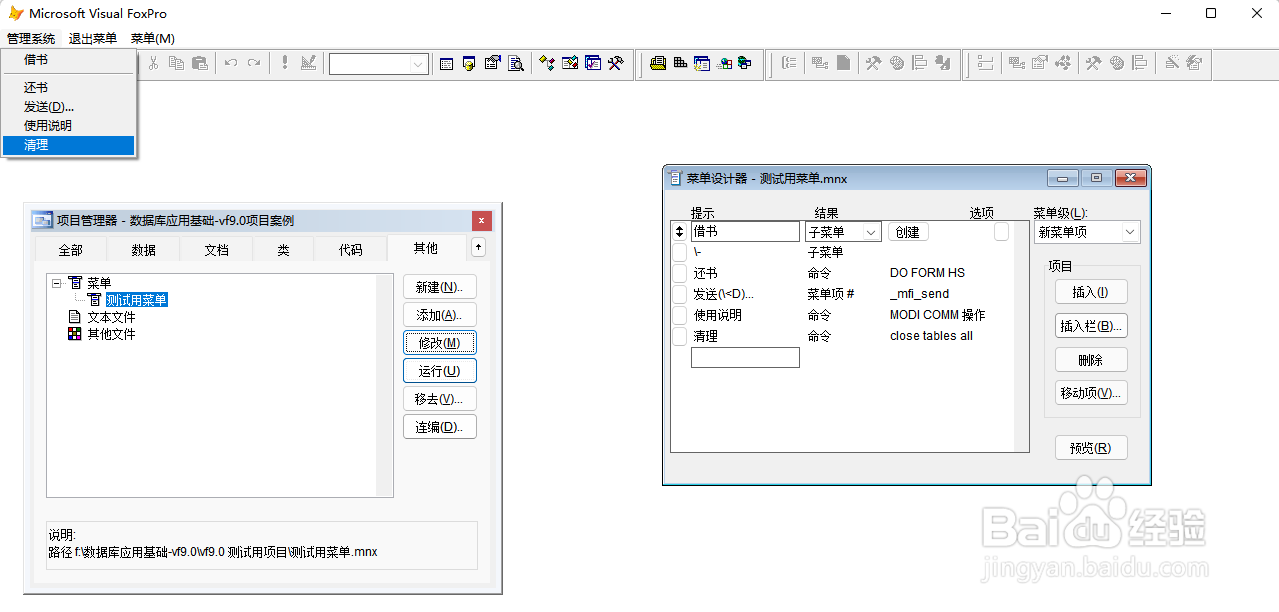This screenshot has height=612, width=1279.
Task: Choose 借书 from the open dropdown menu
Action: (68, 59)
